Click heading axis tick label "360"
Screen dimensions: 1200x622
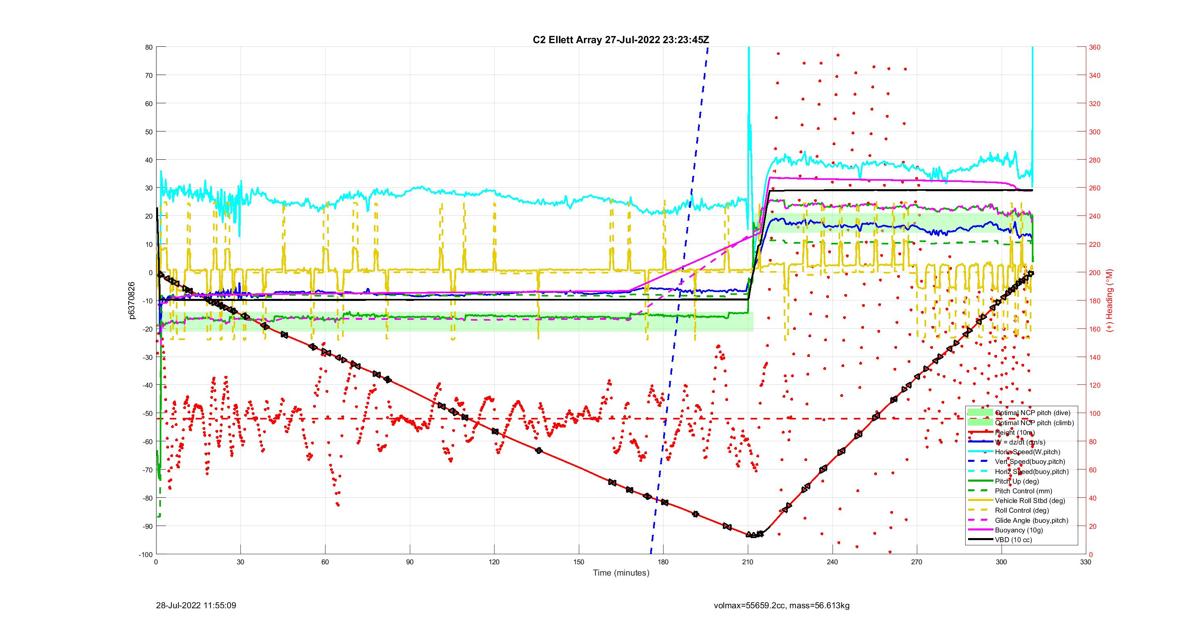(1097, 47)
